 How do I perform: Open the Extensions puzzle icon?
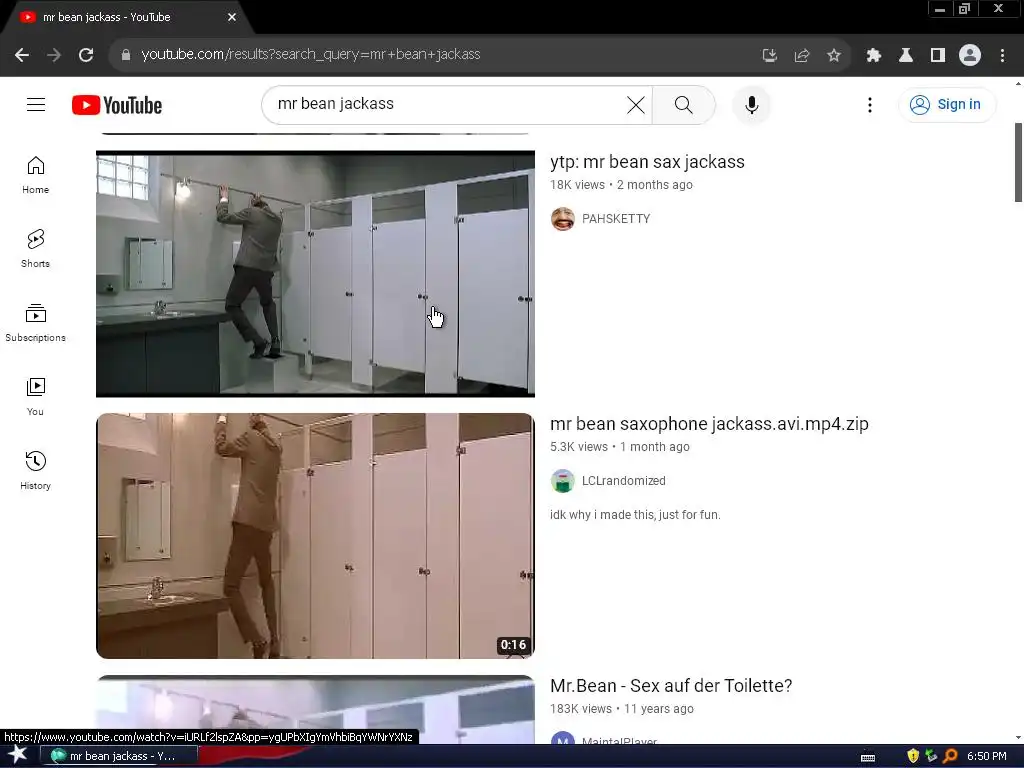(874, 55)
